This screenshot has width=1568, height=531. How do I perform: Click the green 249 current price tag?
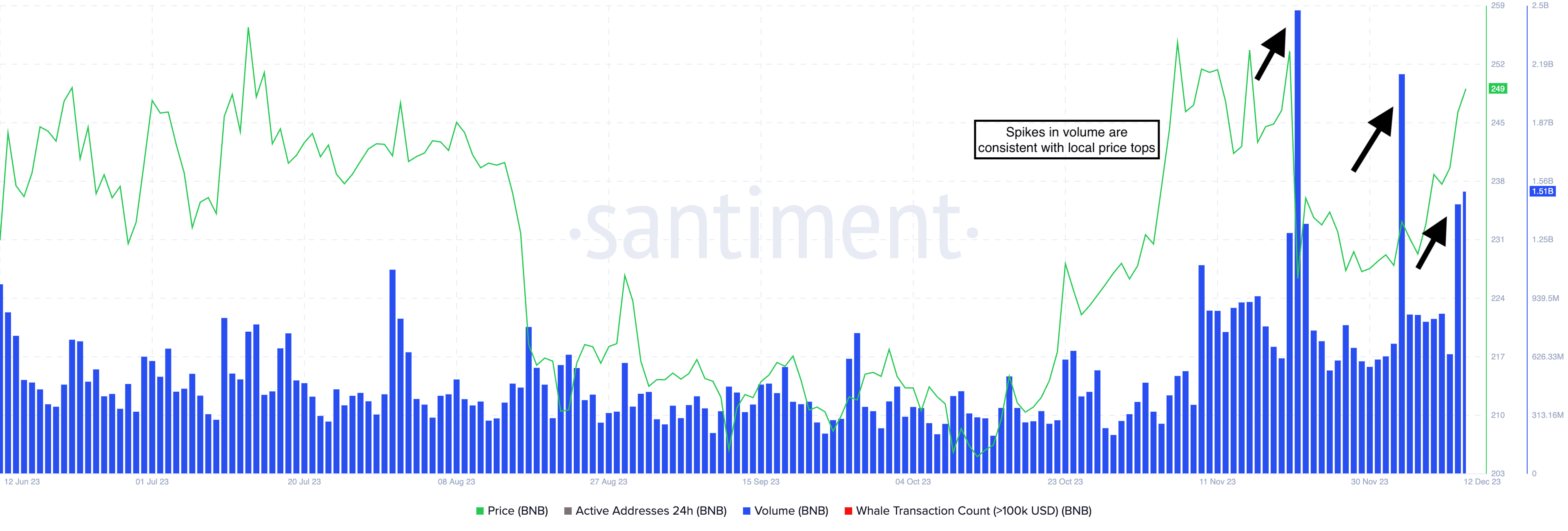(x=1497, y=89)
